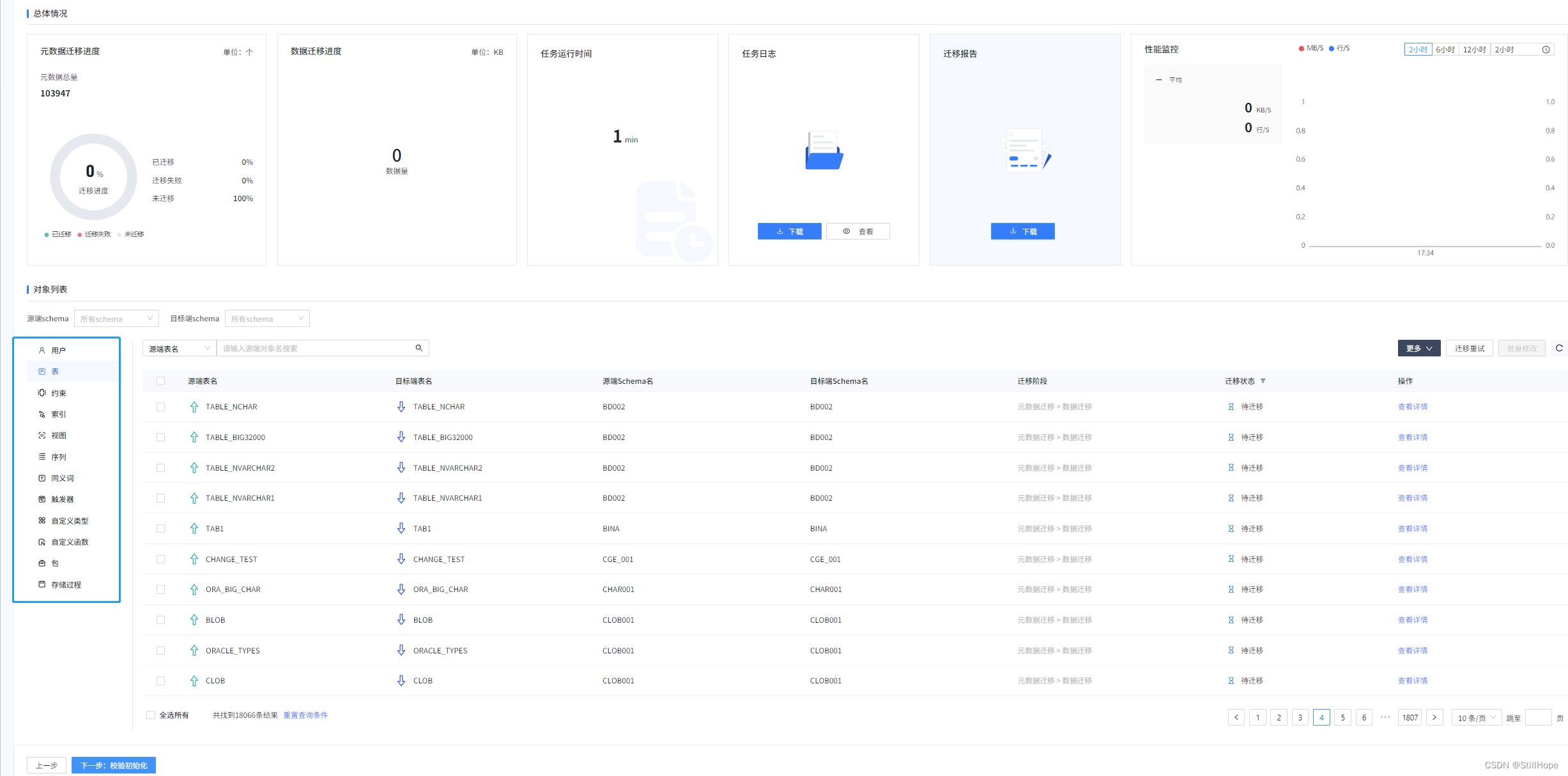Click the filter icon on 迁移状态 column
This screenshot has height=776, width=1568.
(1263, 381)
